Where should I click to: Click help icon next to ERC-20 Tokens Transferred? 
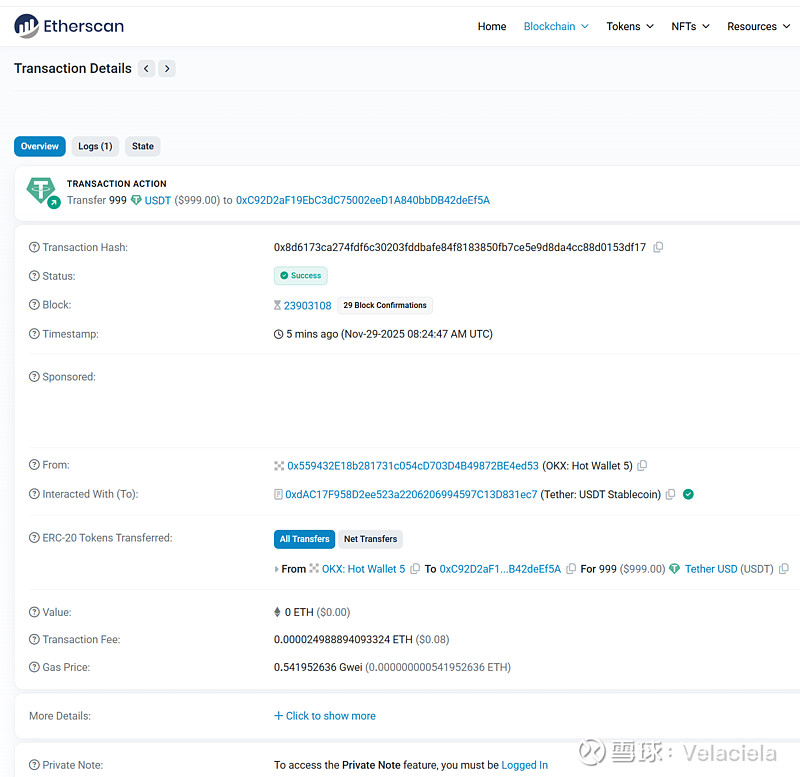pos(34,538)
